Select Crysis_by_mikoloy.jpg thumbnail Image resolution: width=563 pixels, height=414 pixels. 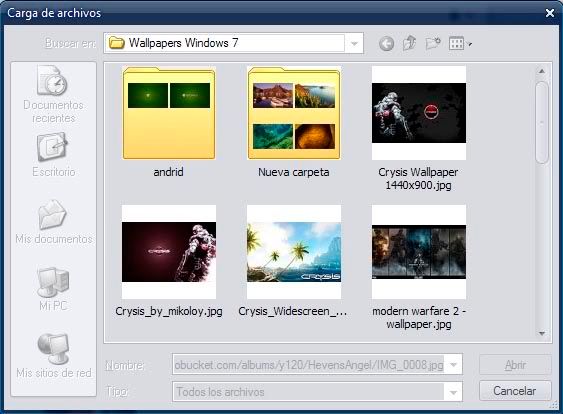coord(169,261)
